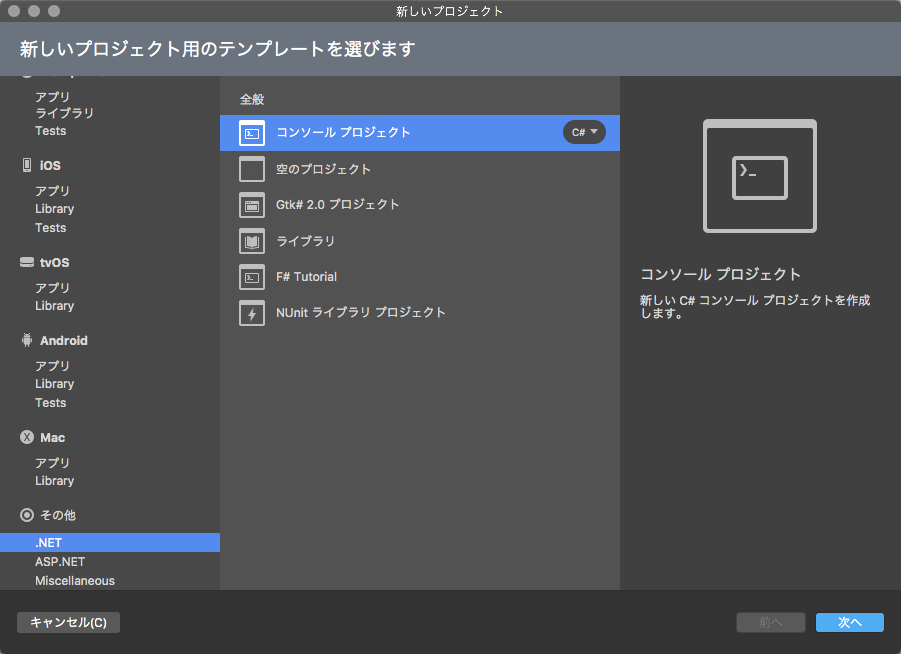Select ASP.NET category in sidebar
Image resolution: width=901 pixels, height=654 pixels.
[60, 561]
